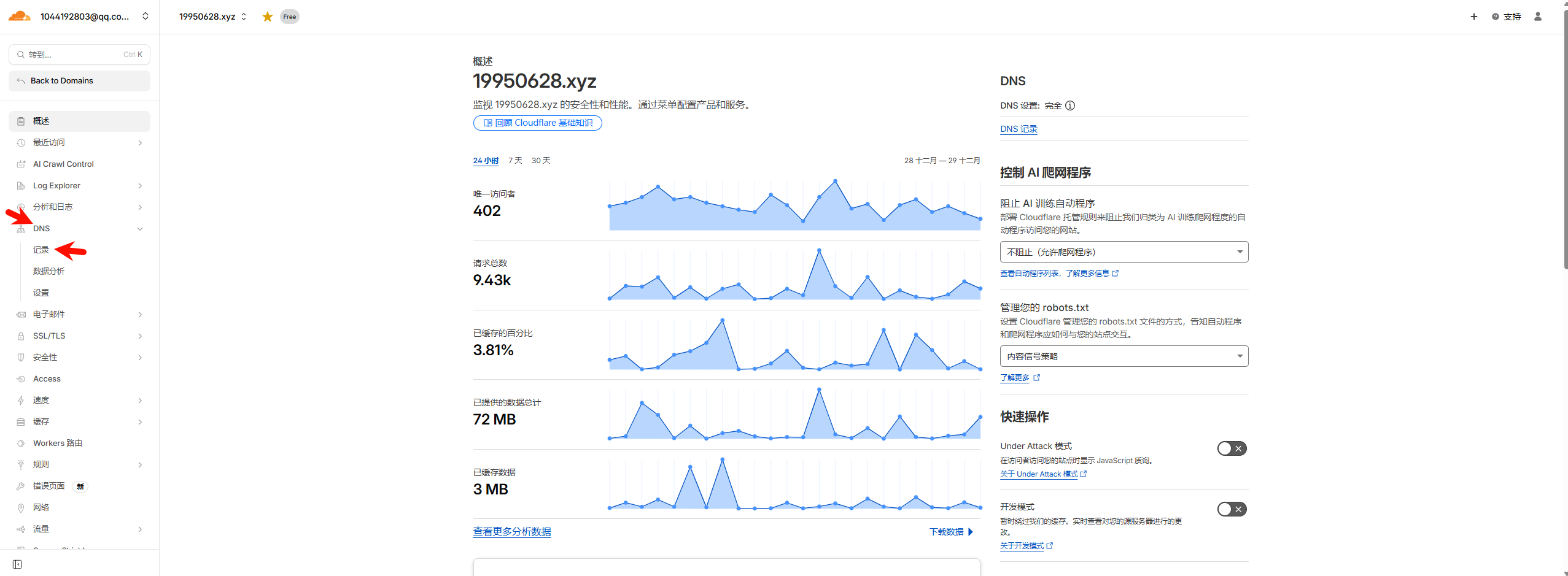
Task: Enable Under Attack mode toggle
Action: 1231,448
